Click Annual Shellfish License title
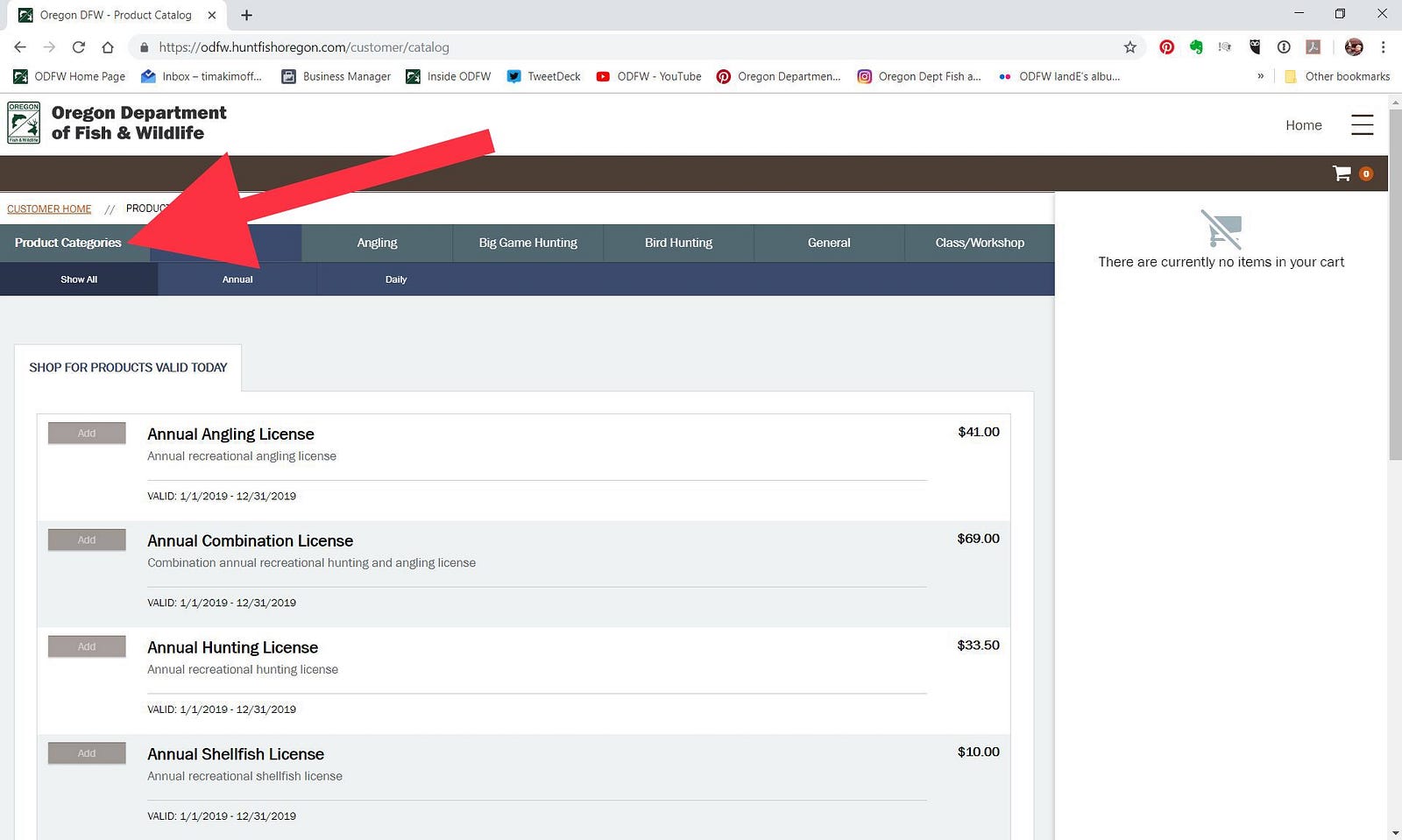Screen dimensions: 1402x840 coord(236,754)
